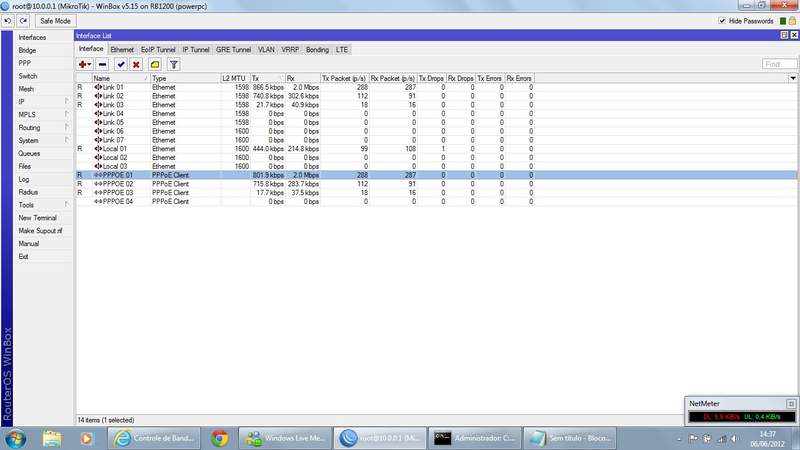Viewport: 800px width, 450px height.
Task: Select the Interface tab
Action: (x=91, y=48)
